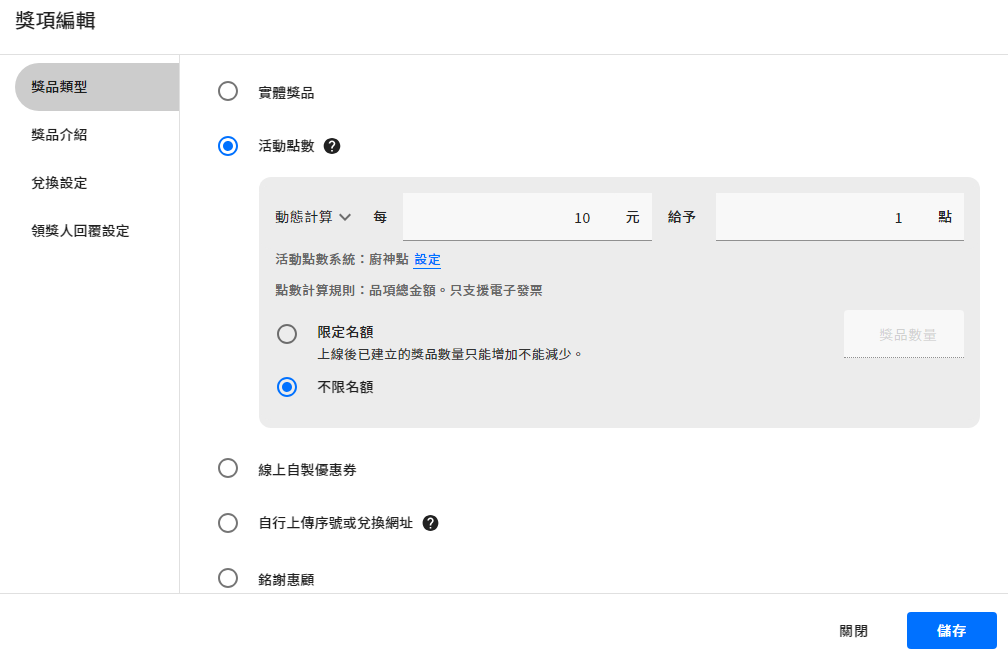1008x657 pixels.
Task: Open the 動態計算 dropdown
Action: click(313, 217)
